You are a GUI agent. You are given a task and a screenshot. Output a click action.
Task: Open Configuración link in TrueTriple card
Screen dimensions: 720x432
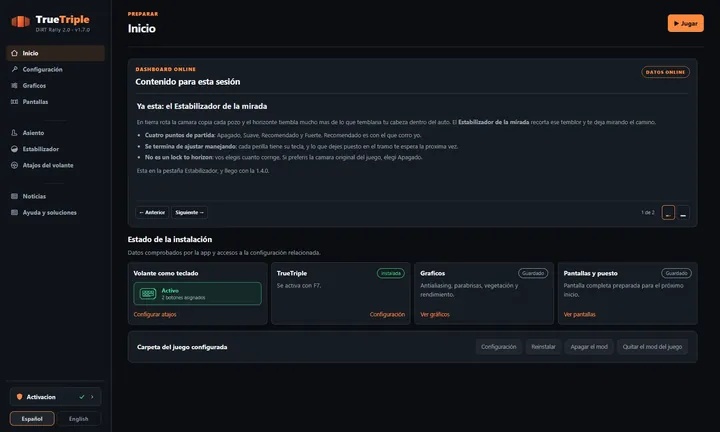tap(387, 314)
